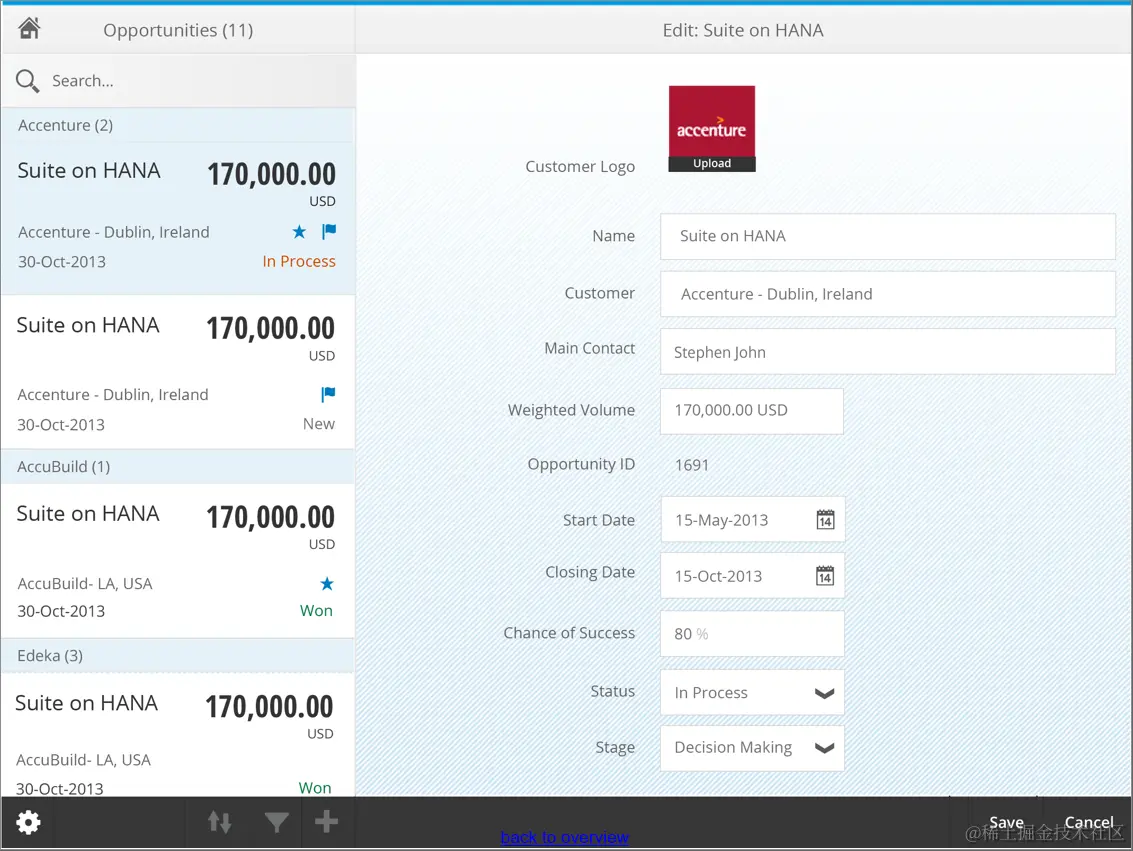The height and width of the screenshot is (851, 1133).
Task: Click the Opportunities (11) title
Action: click(178, 30)
